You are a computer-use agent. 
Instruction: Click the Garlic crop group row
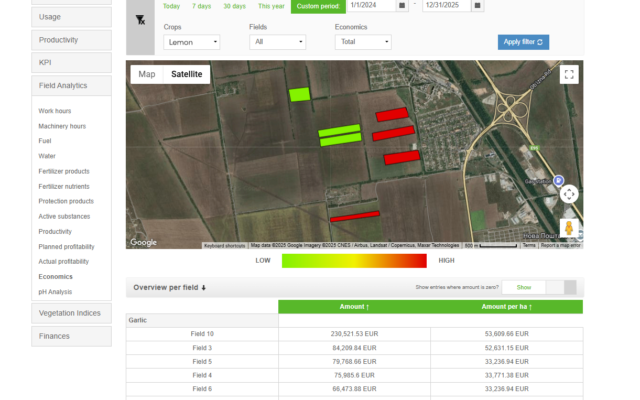pos(202,320)
